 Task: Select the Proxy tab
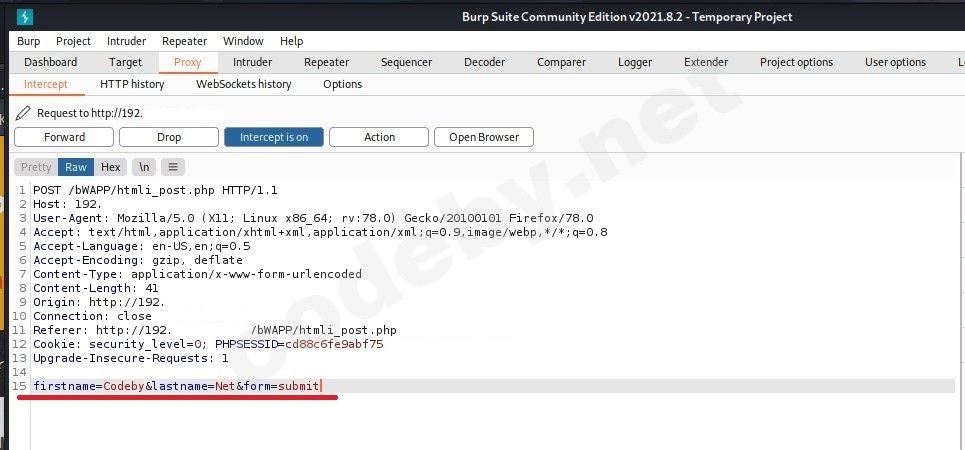point(187,62)
